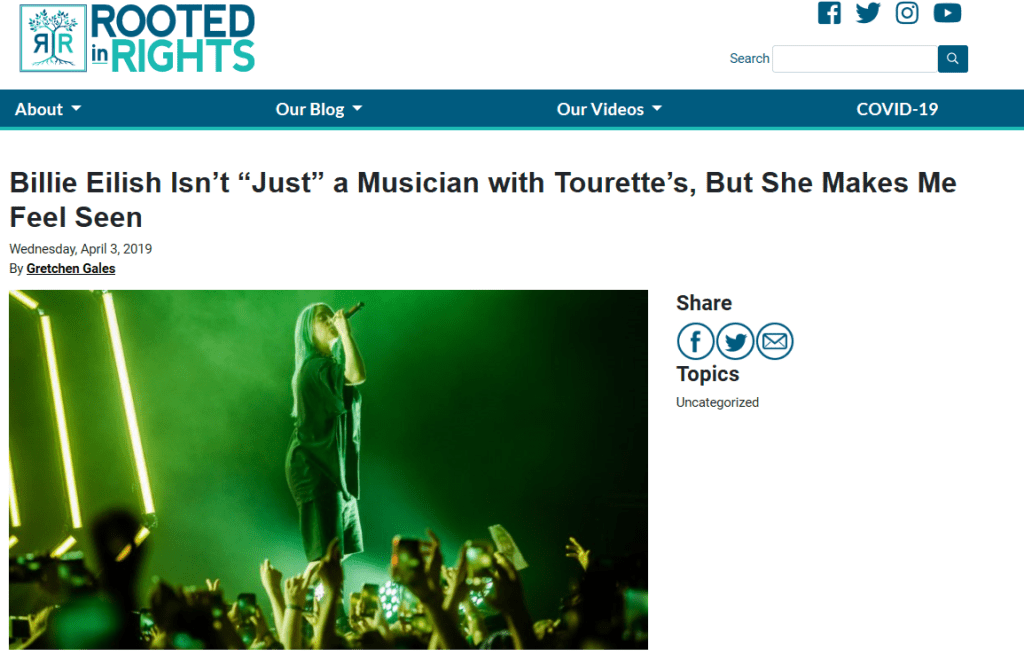This screenshot has height=671, width=1024.
Task: Click into the Search text field
Action: pos(855,59)
